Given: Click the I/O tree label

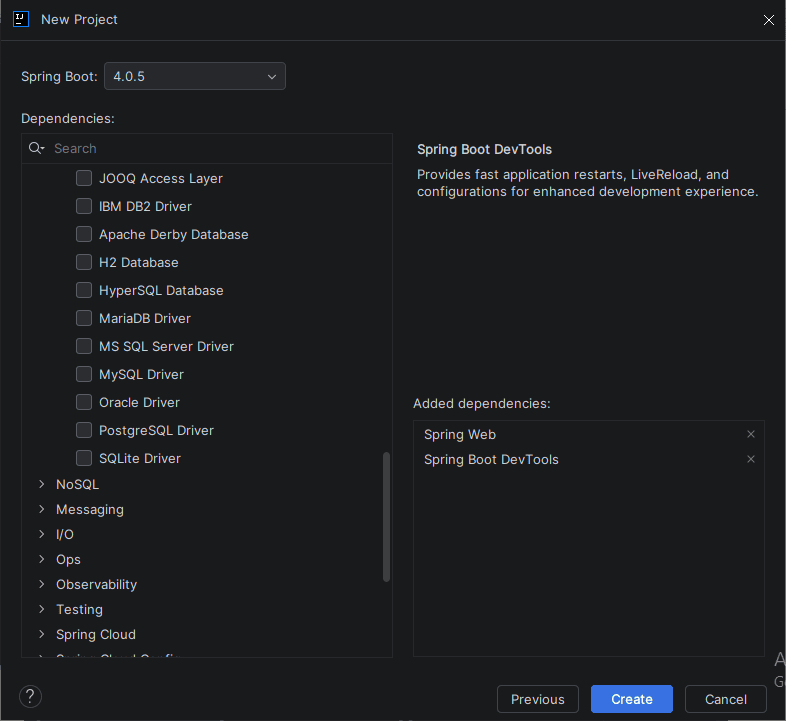Looking at the screenshot, I should pos(65,534).
